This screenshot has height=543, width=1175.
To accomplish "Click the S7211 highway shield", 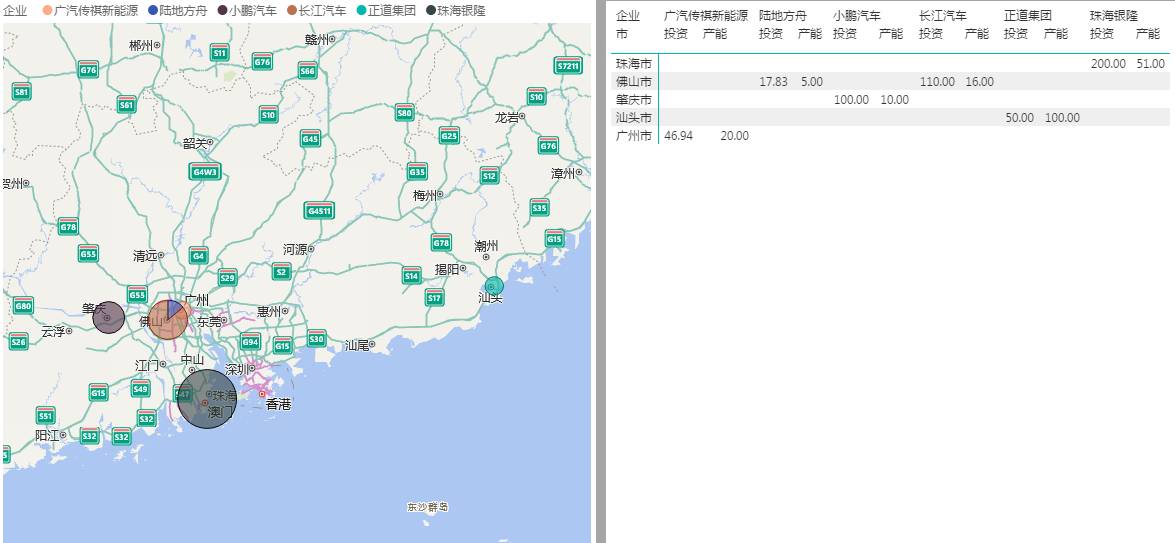I will [569, 65].
